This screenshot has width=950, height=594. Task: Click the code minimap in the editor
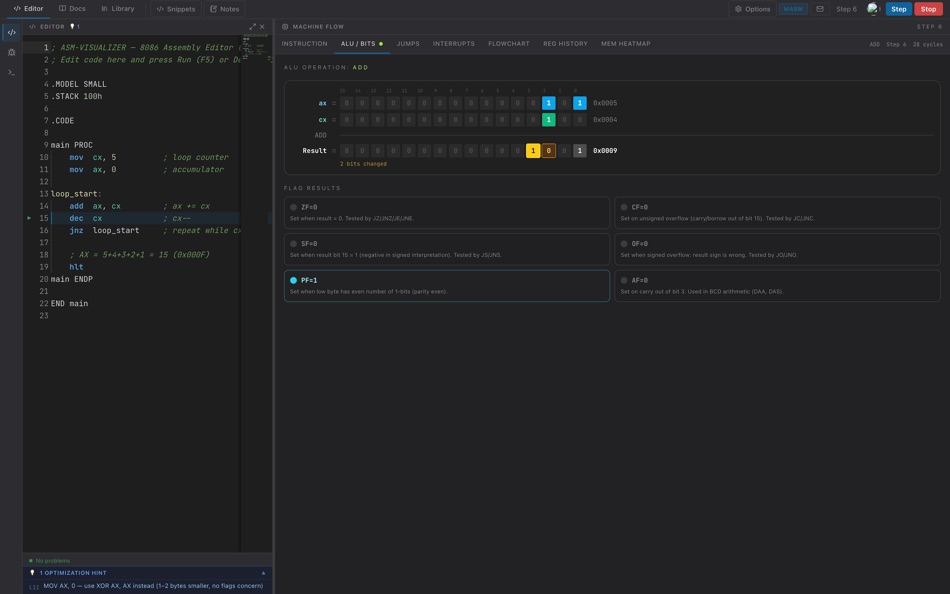(x=257, y=48)
